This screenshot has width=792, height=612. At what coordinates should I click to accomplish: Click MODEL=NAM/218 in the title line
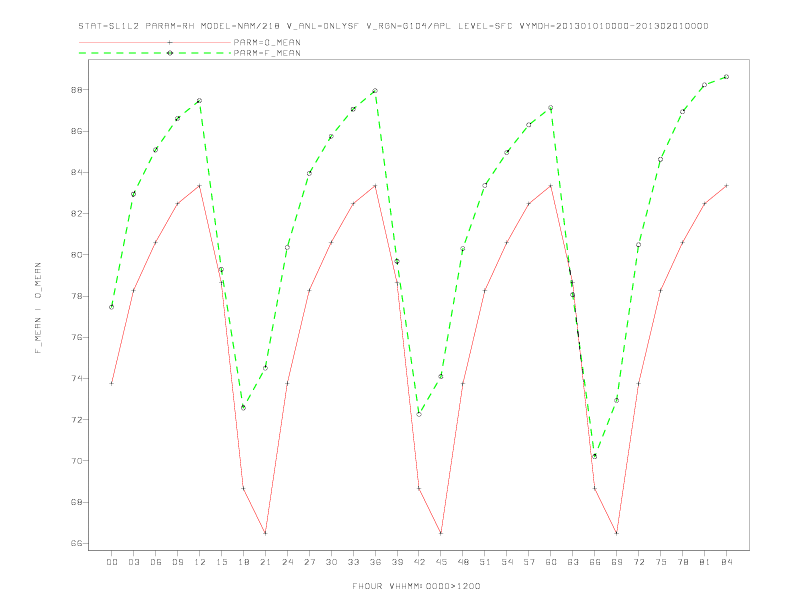240,26
